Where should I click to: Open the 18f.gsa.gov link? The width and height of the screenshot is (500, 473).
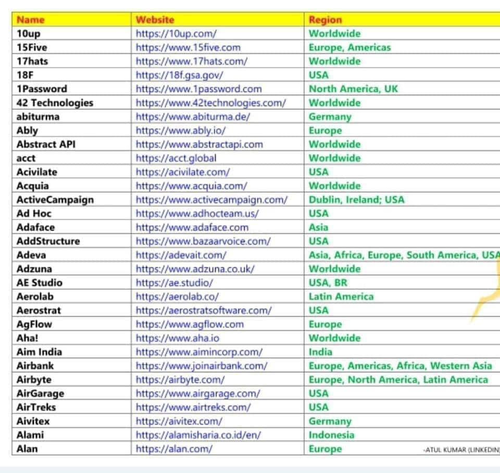179,75
